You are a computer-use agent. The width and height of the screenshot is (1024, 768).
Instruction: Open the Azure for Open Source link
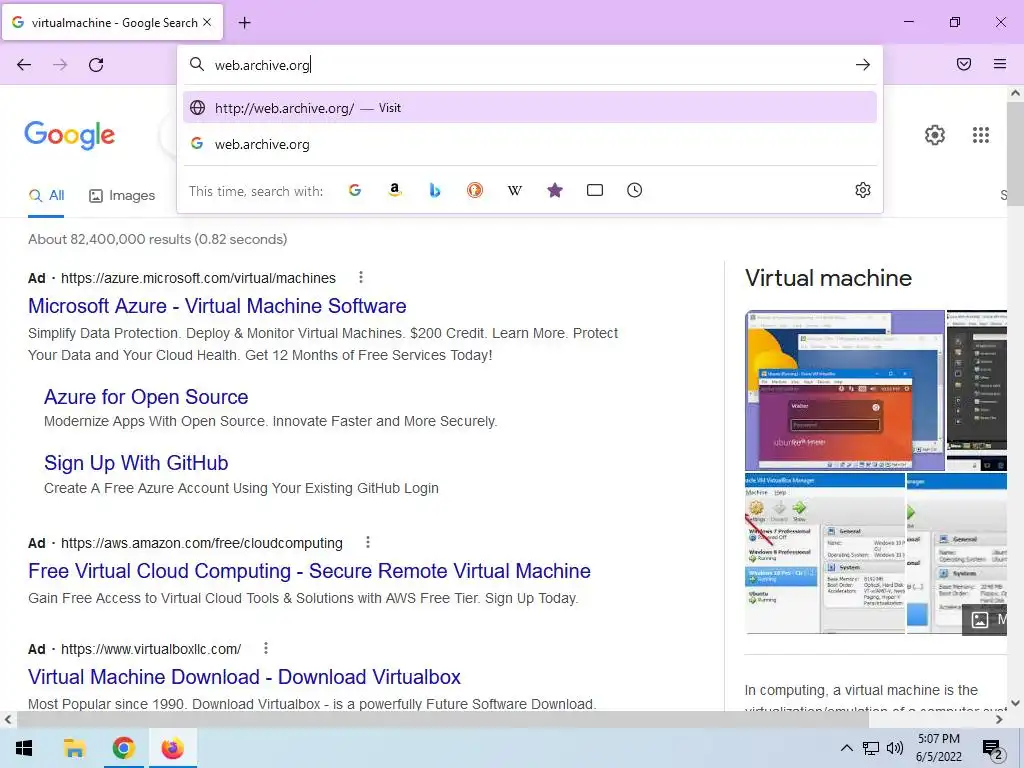[146, 397]
